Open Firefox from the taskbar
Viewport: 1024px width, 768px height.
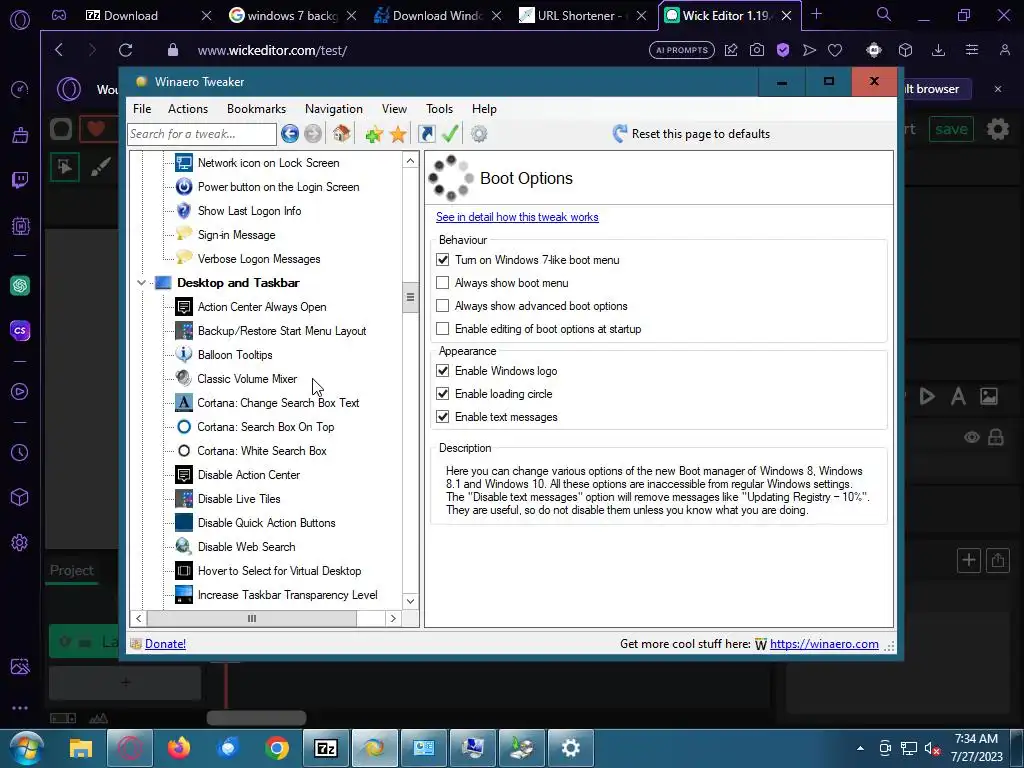point(178,748)
